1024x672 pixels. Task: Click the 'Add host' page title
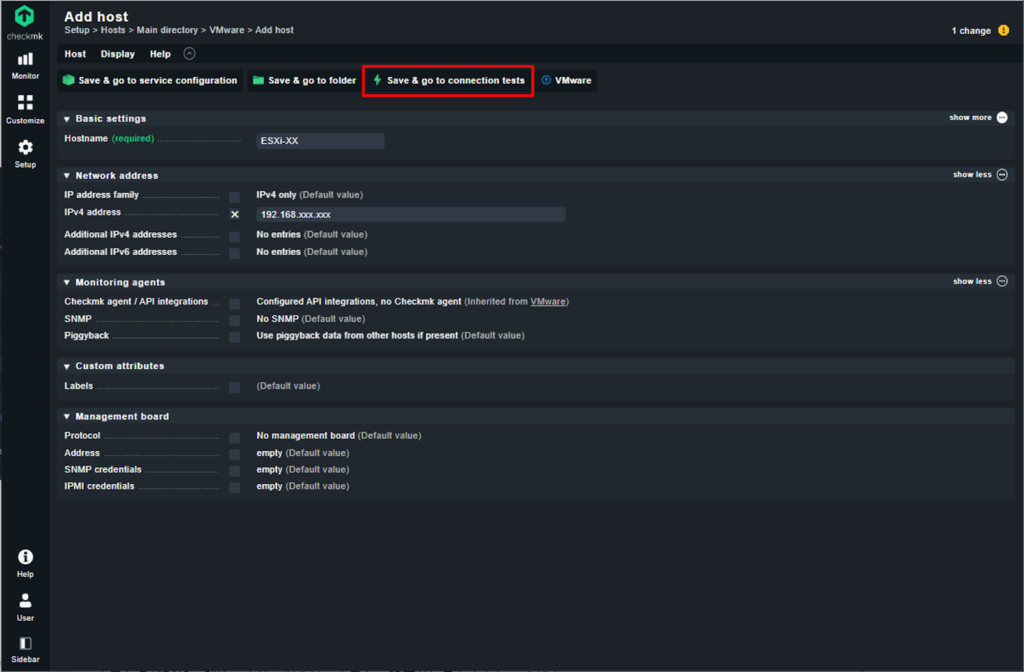coord(97,16)
